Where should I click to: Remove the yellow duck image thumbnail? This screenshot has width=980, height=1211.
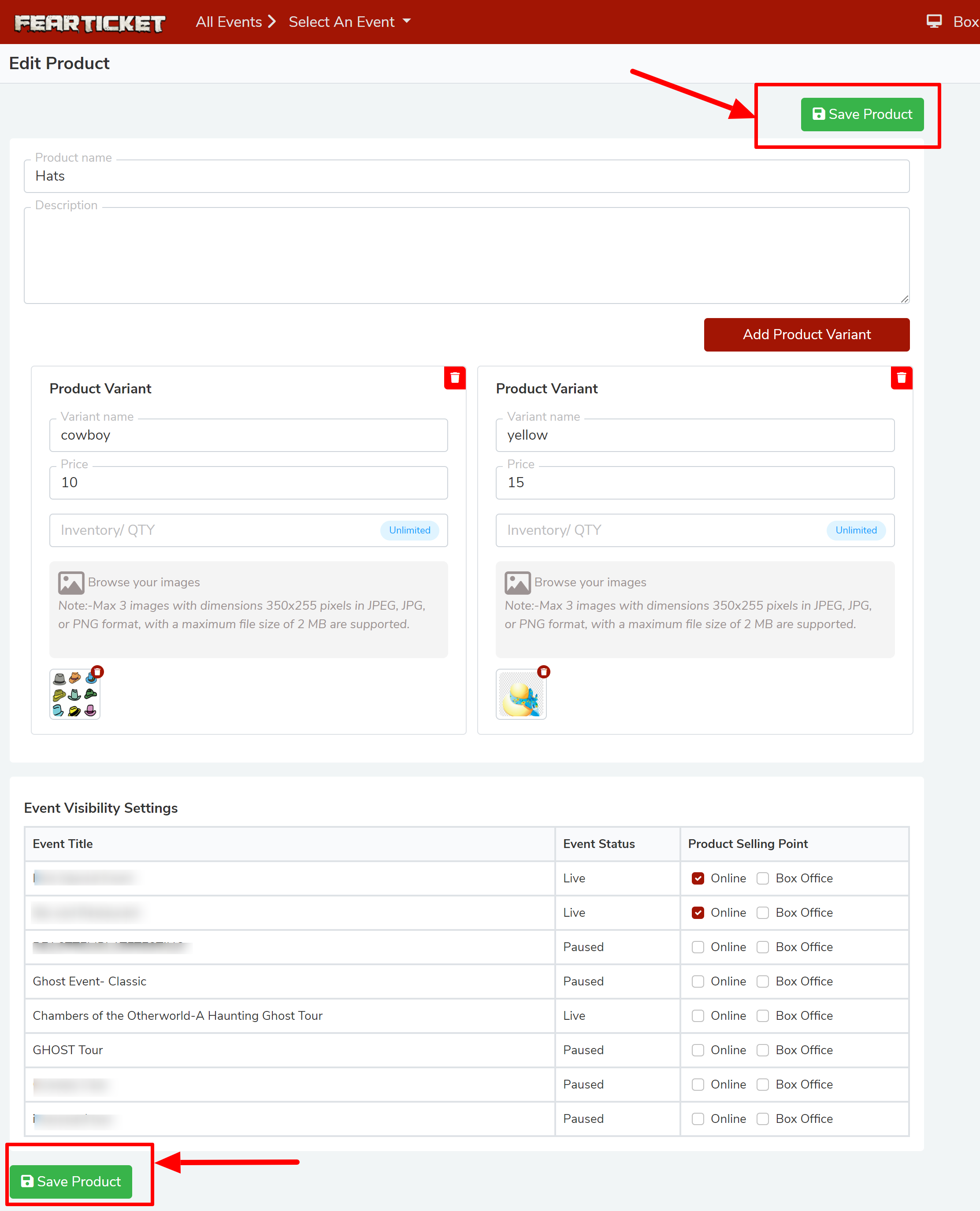click(x=544, y=671)
